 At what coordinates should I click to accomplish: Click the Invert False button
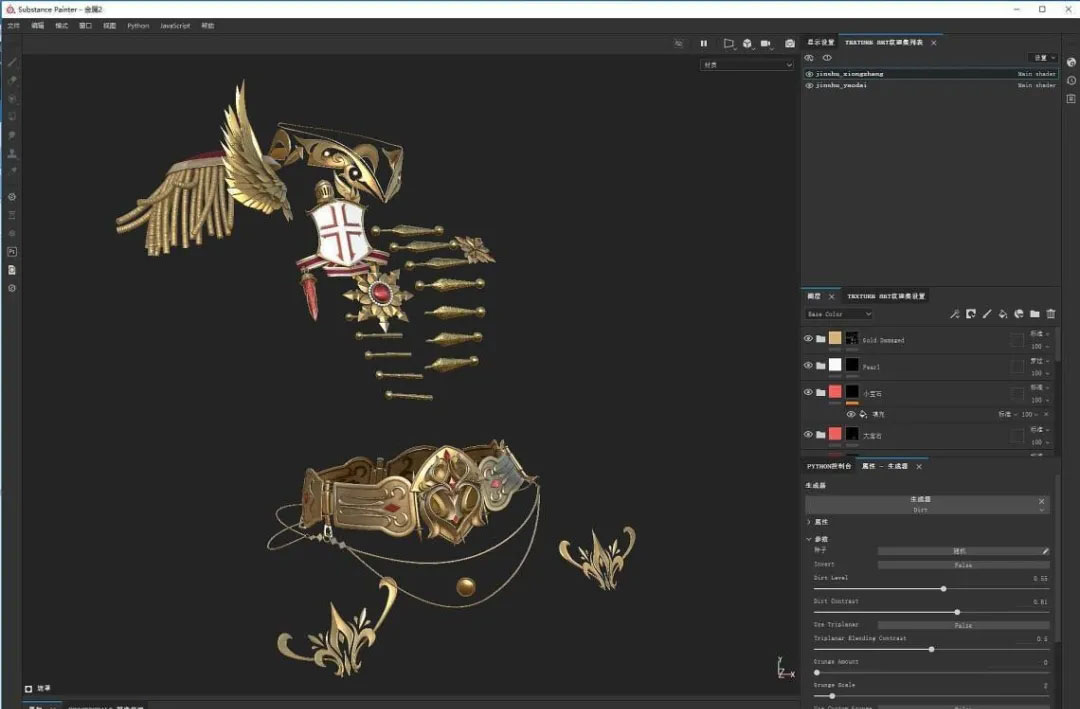click(x=963, y=565)
